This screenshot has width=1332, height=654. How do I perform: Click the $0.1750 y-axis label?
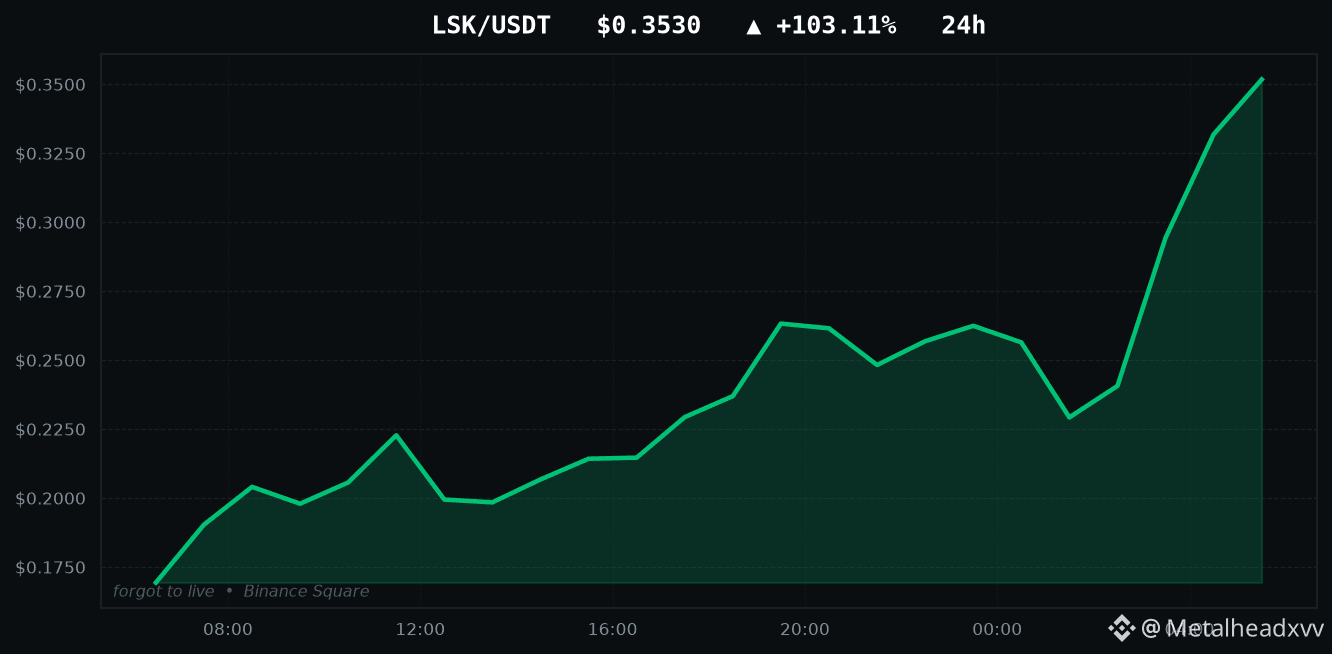(51, 568)
